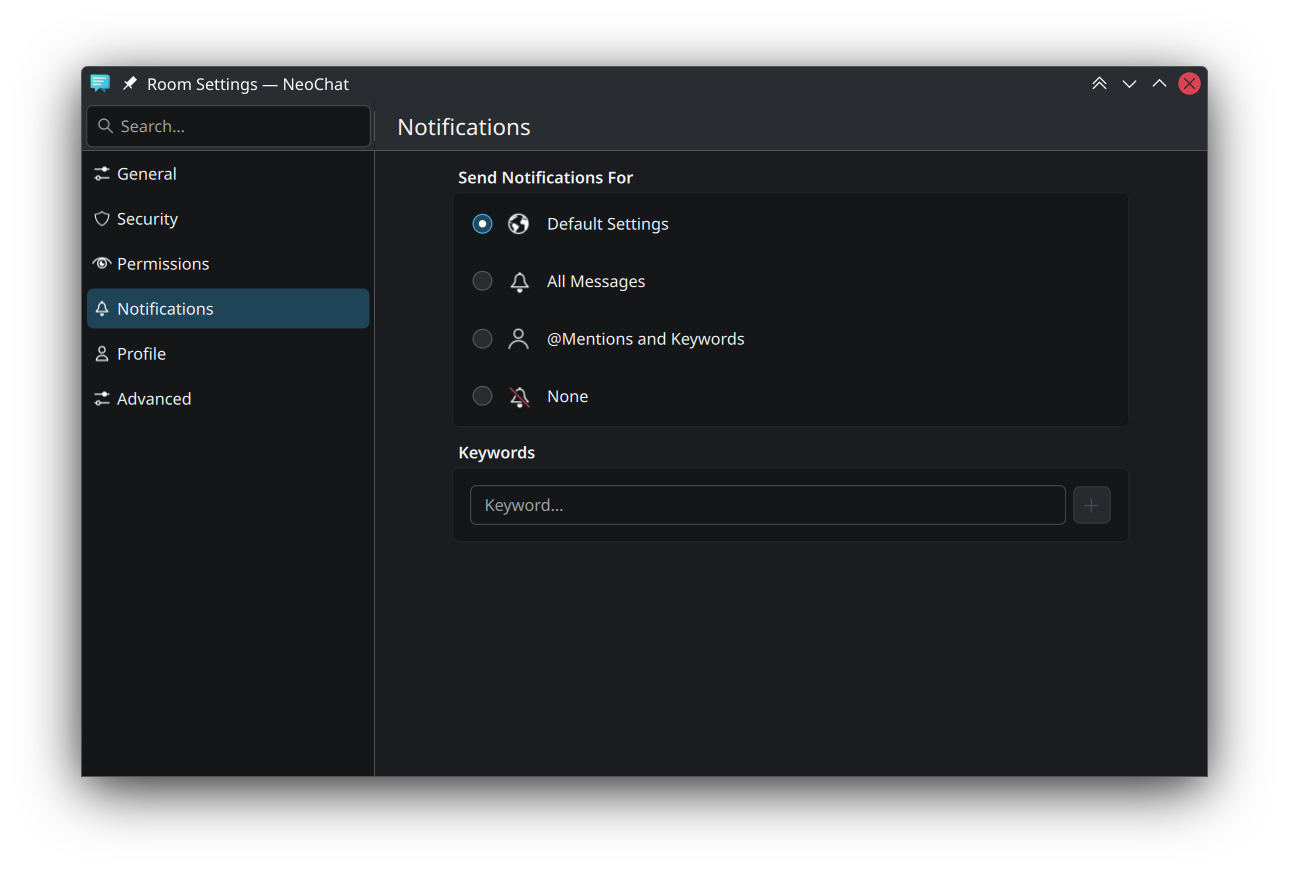
Task: Click the shield icon beside Security
Action: coord(101,219)
